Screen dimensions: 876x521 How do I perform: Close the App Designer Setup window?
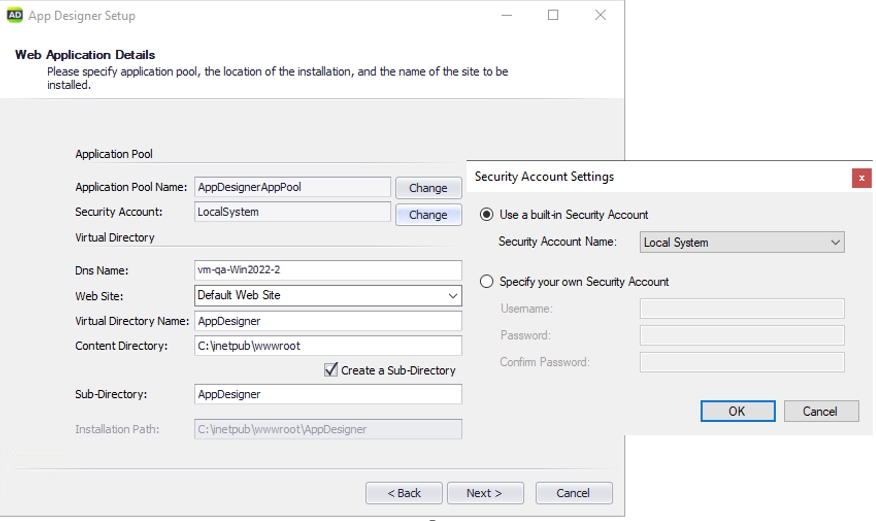click(x=601, y=15)
